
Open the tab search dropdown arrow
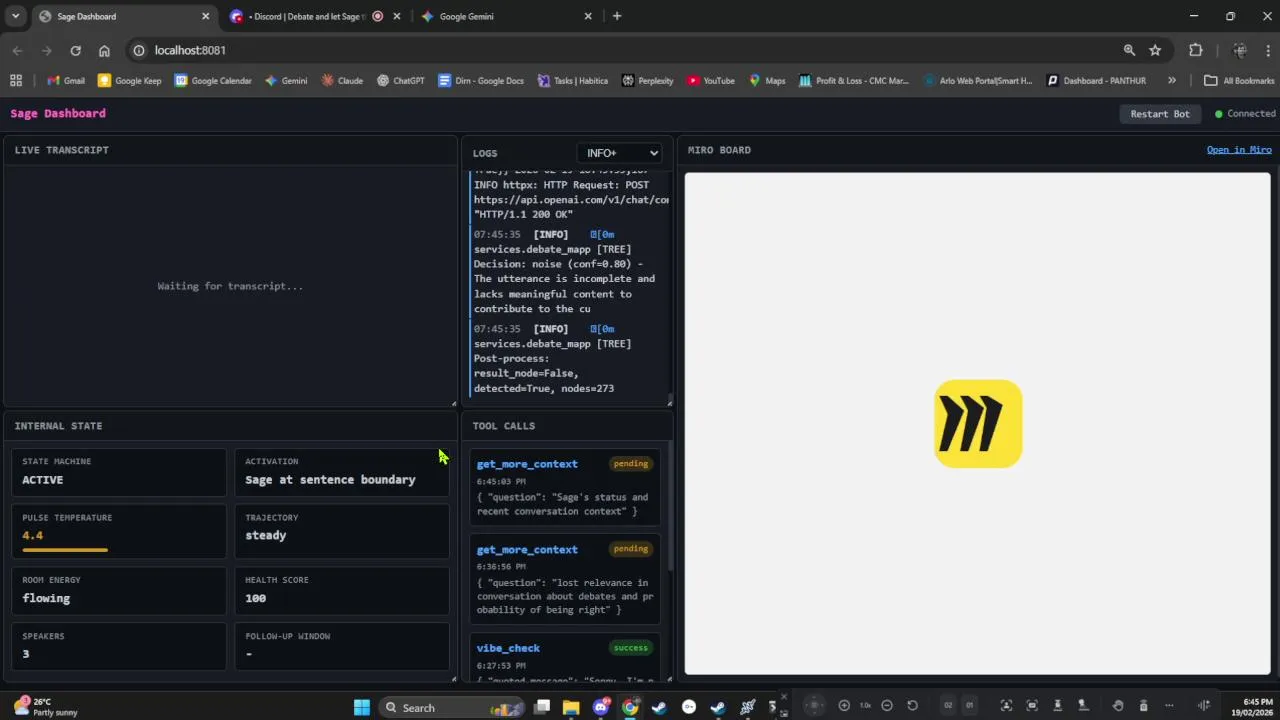[x=15, y=16]
